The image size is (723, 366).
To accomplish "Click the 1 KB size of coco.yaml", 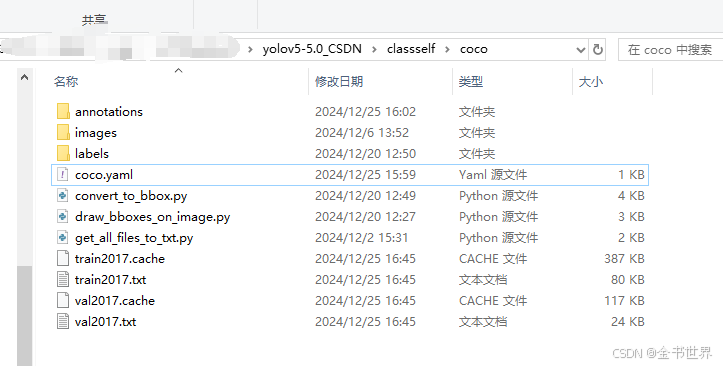I will (631, 175).
